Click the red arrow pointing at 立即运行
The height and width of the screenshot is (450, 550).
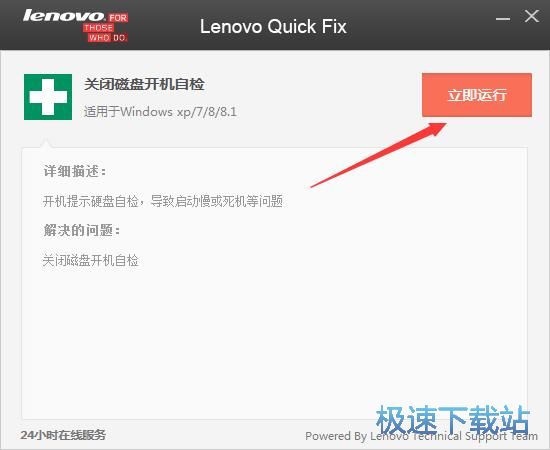click(378, 155)
